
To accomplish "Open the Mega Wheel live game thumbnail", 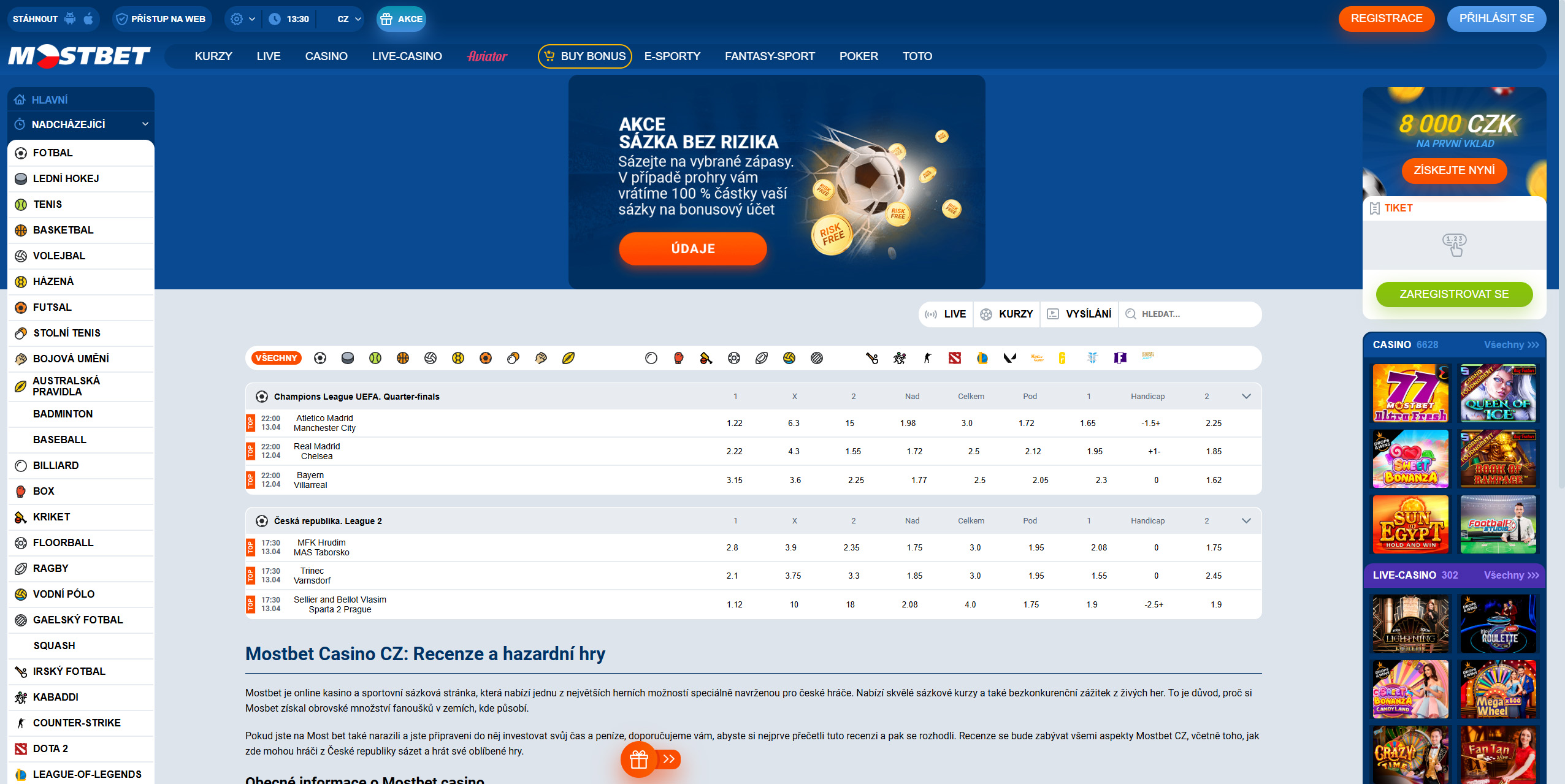I will (1498, 689).
